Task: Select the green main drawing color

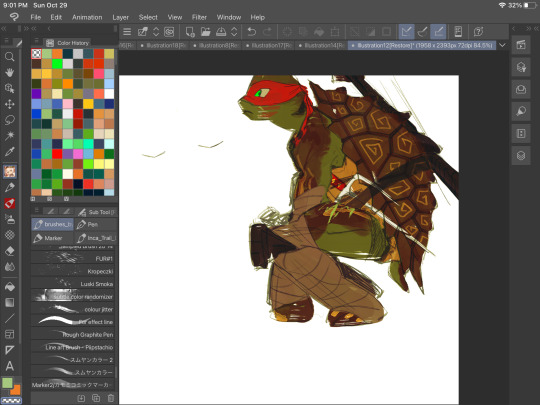Action: [7, 383]
